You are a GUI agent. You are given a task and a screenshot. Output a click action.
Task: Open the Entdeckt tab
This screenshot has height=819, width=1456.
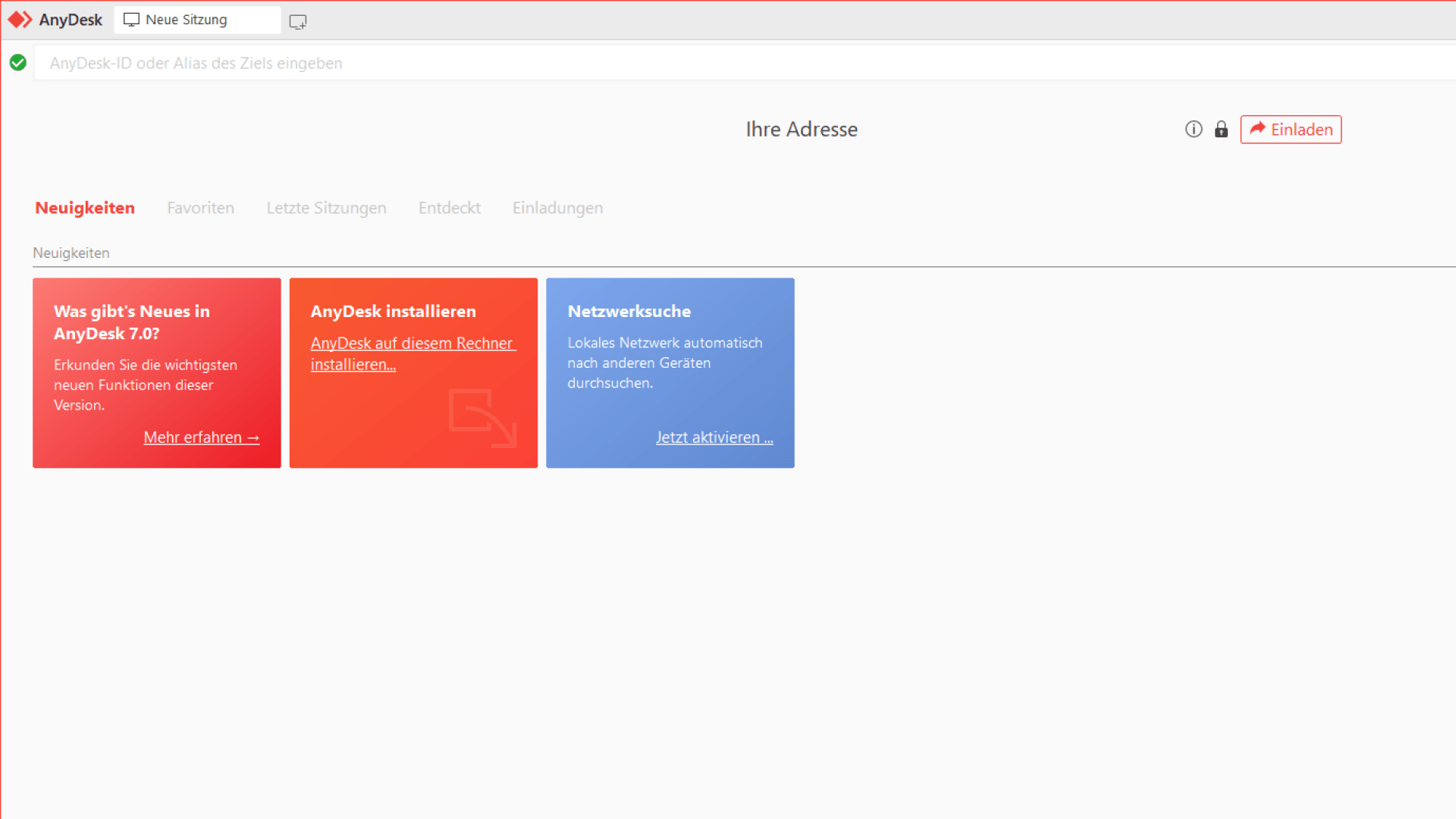pyautogui.click(x=449, y=208)
